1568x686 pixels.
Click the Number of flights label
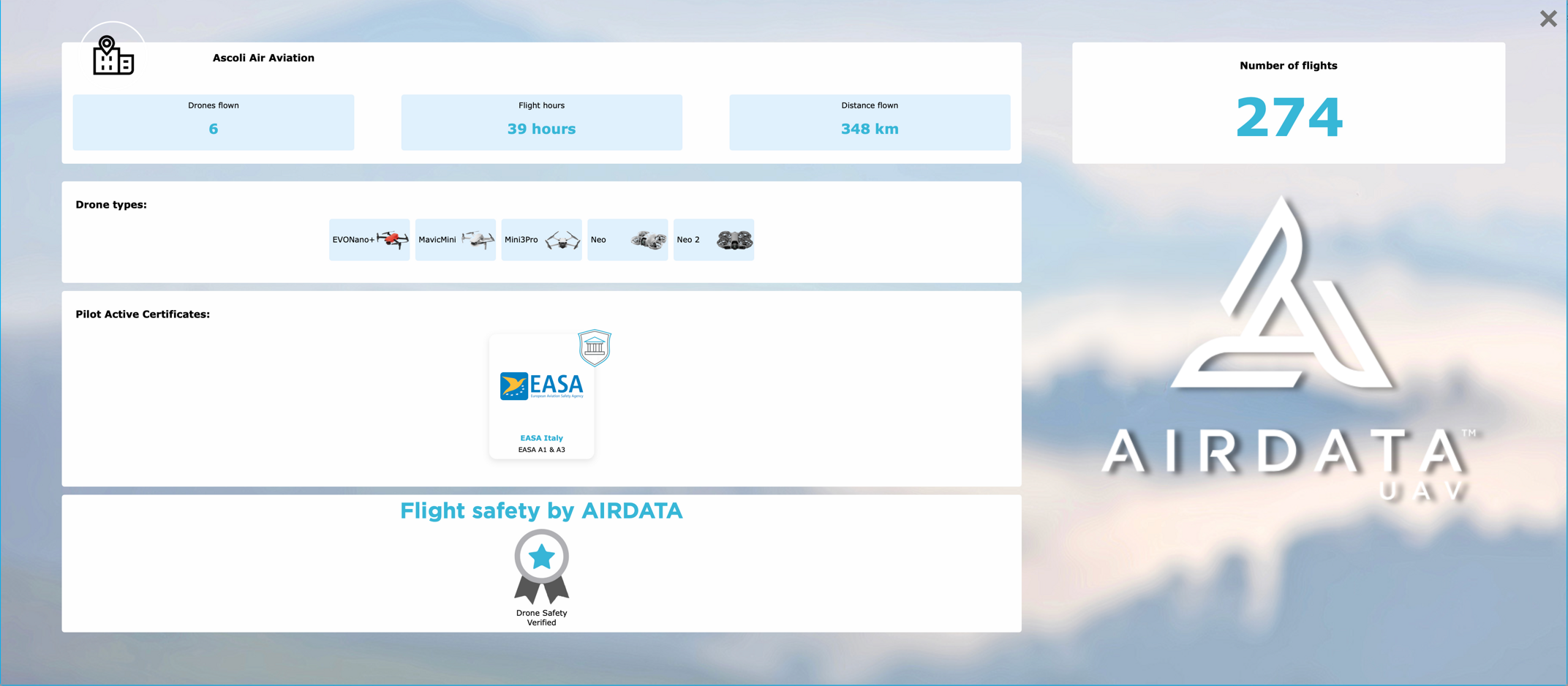pyautogui.click(x=1289, y=66)
